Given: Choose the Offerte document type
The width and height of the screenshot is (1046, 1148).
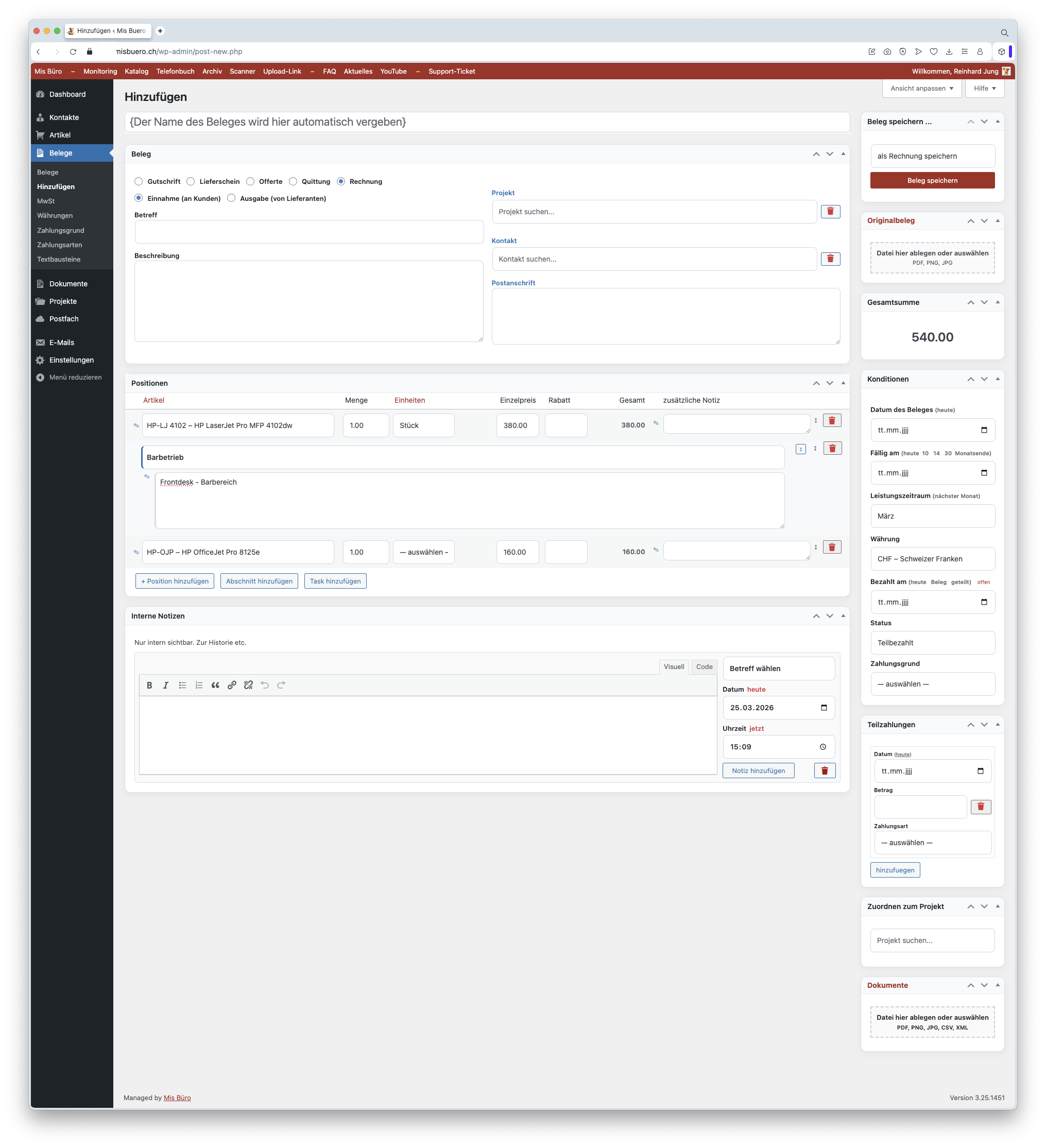Looking at the screenshot, I should (250, 182).
